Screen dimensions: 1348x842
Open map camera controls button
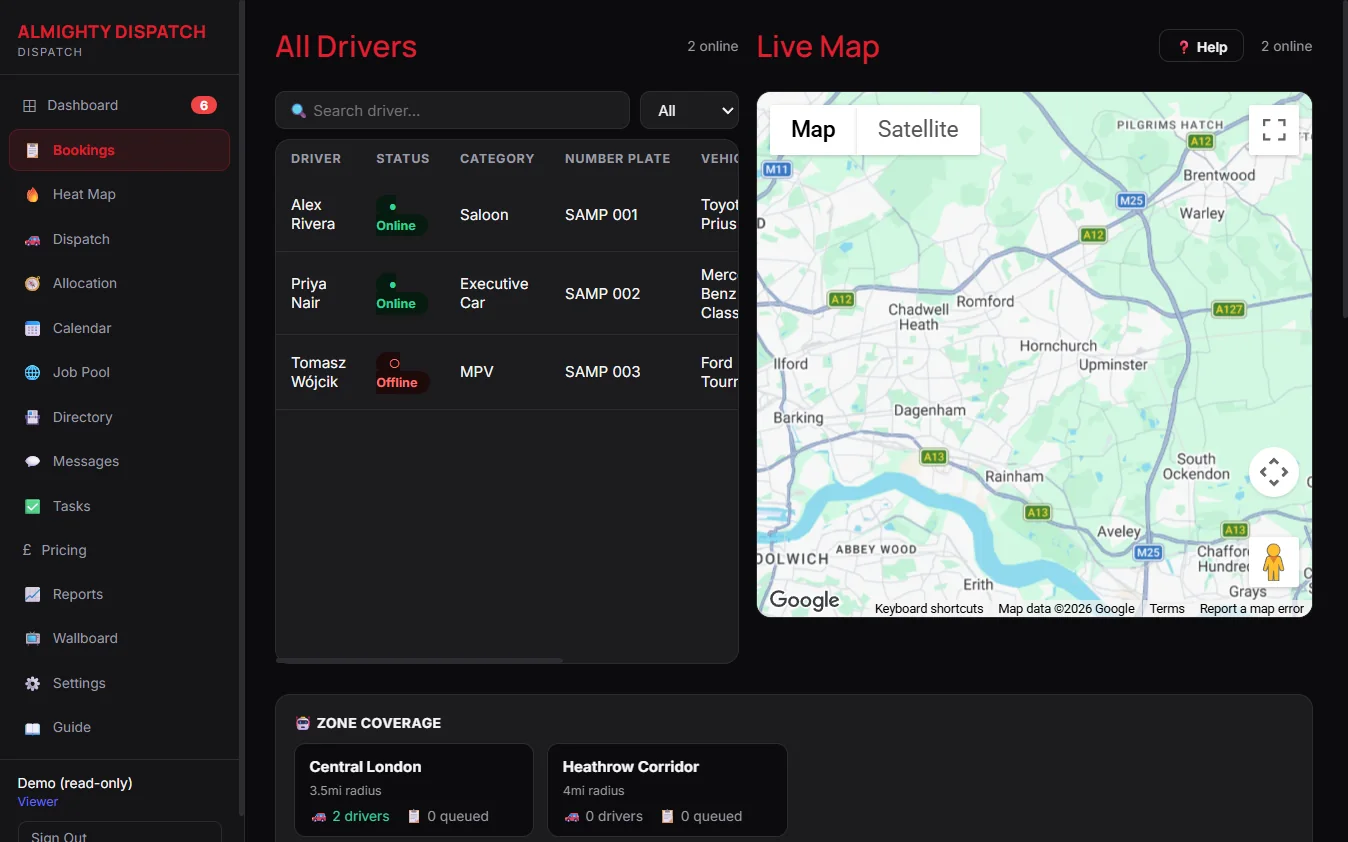[1274, 472]
